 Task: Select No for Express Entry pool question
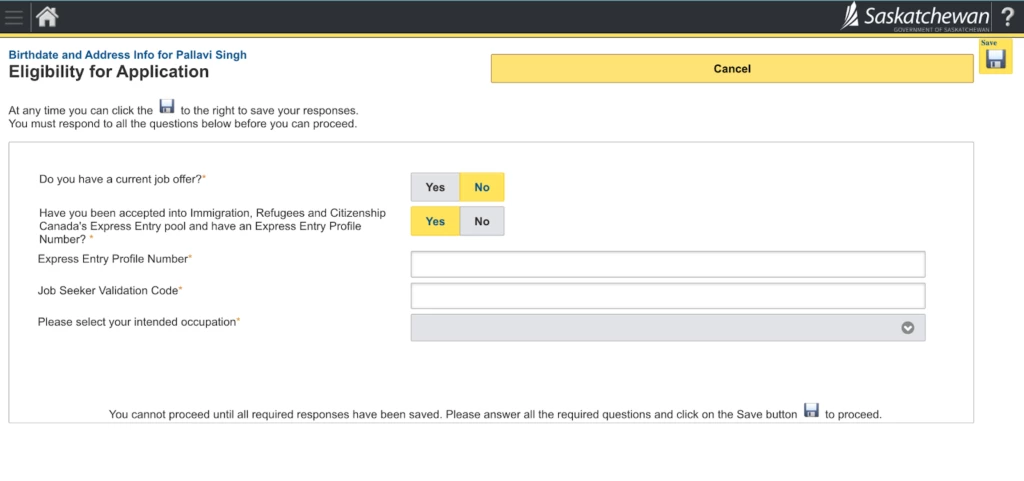[x=482, y=221]
